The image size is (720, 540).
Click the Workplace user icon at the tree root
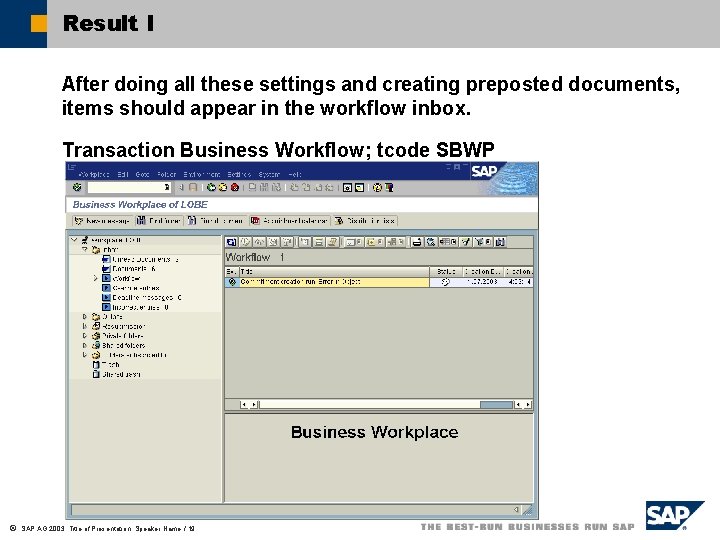(x=85, y=240)
